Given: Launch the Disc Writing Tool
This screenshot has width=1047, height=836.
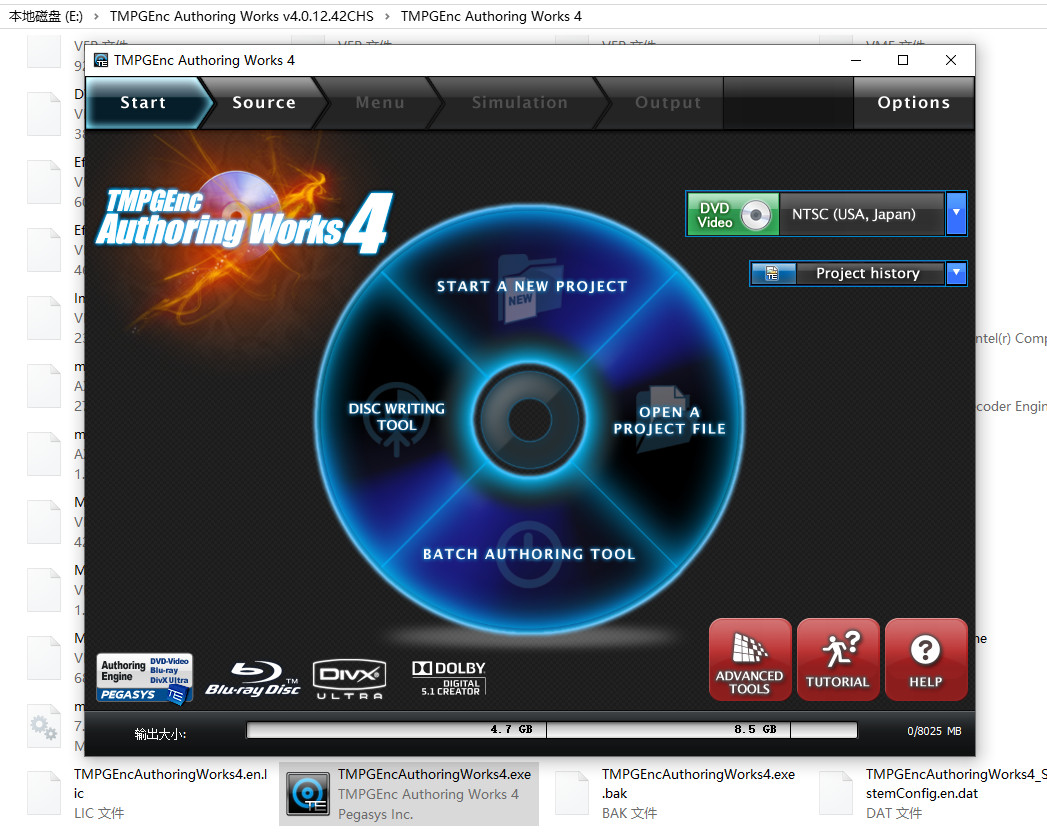Looking at the screenshot, I should coord(397,417).
